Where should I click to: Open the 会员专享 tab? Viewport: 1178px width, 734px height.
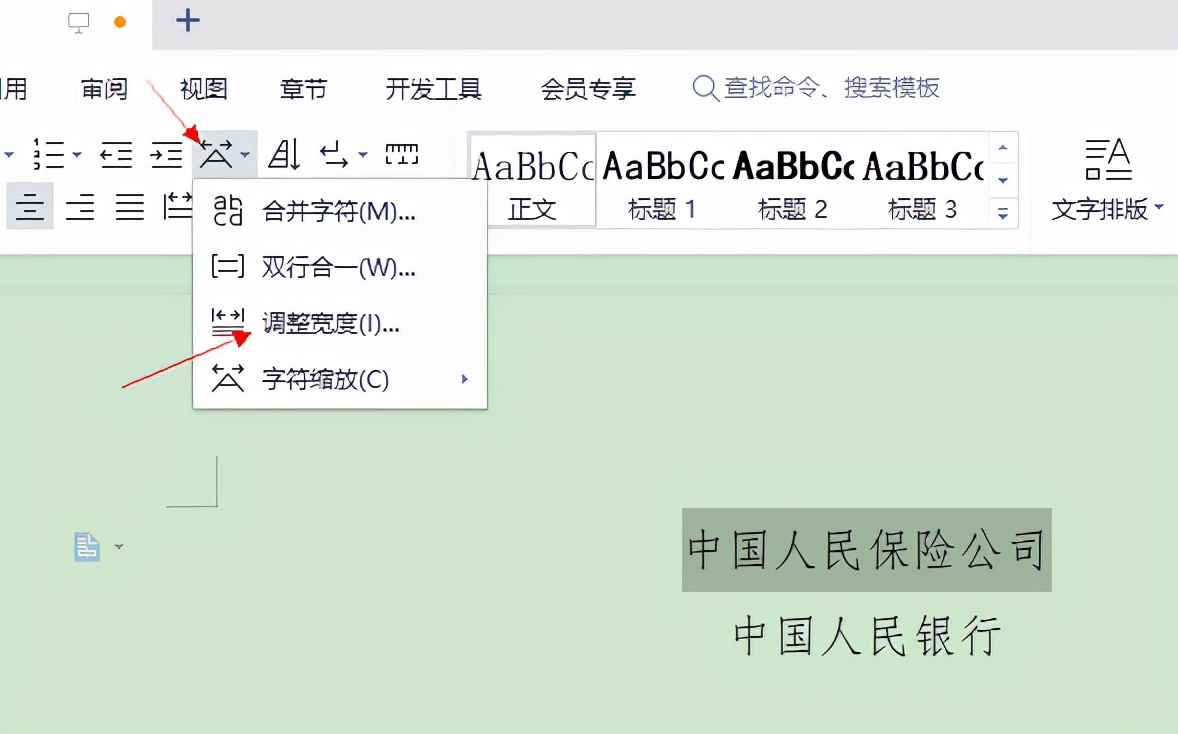(x=588, y=89)
